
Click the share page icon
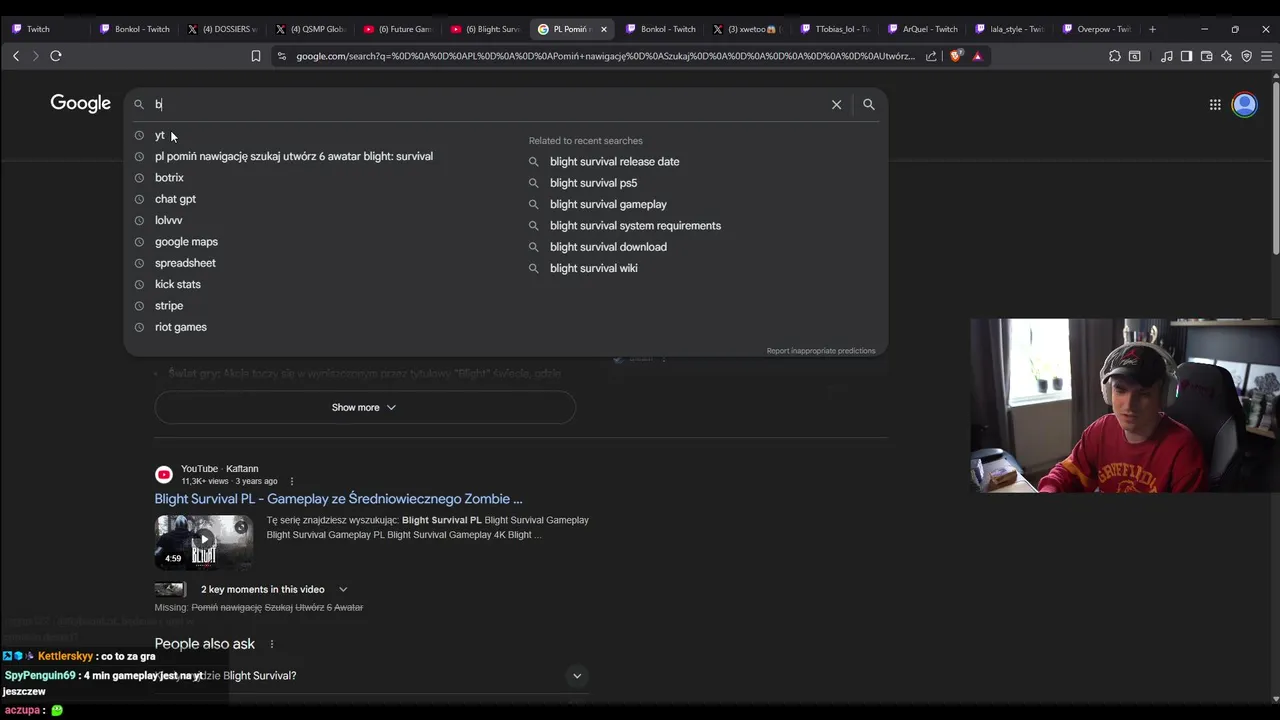pos(931,56)
